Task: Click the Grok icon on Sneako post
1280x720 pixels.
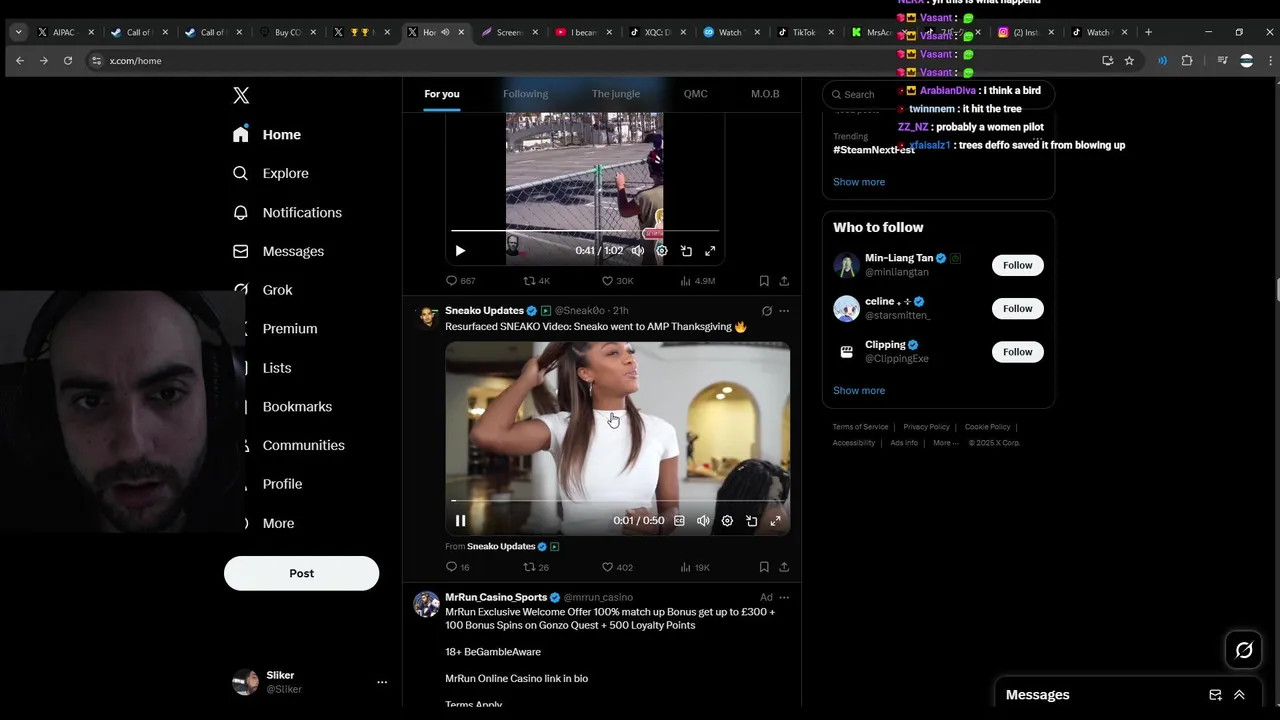Action: click(x=766, y=311)
